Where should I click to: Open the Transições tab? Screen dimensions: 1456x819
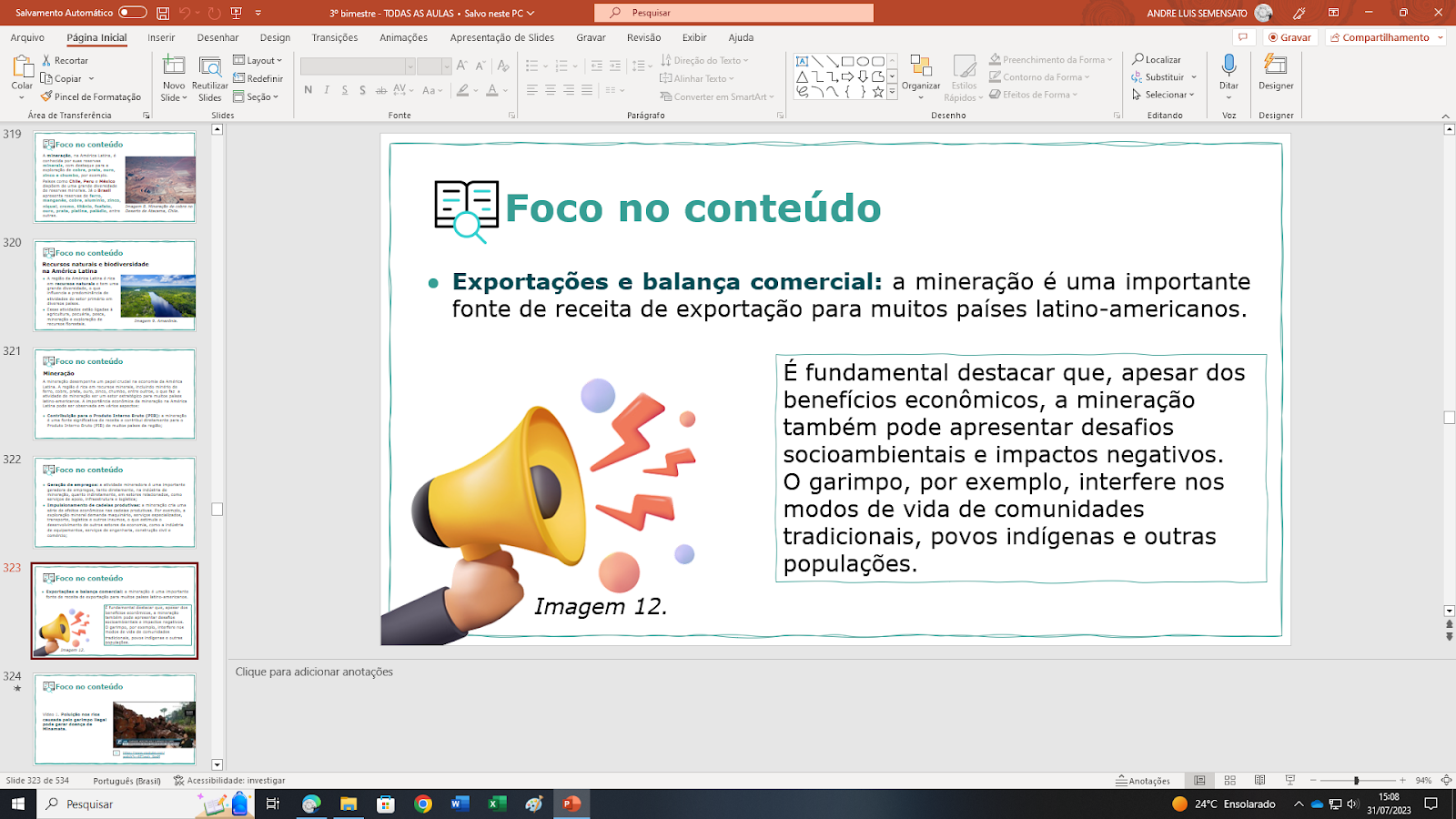[335, 37]
